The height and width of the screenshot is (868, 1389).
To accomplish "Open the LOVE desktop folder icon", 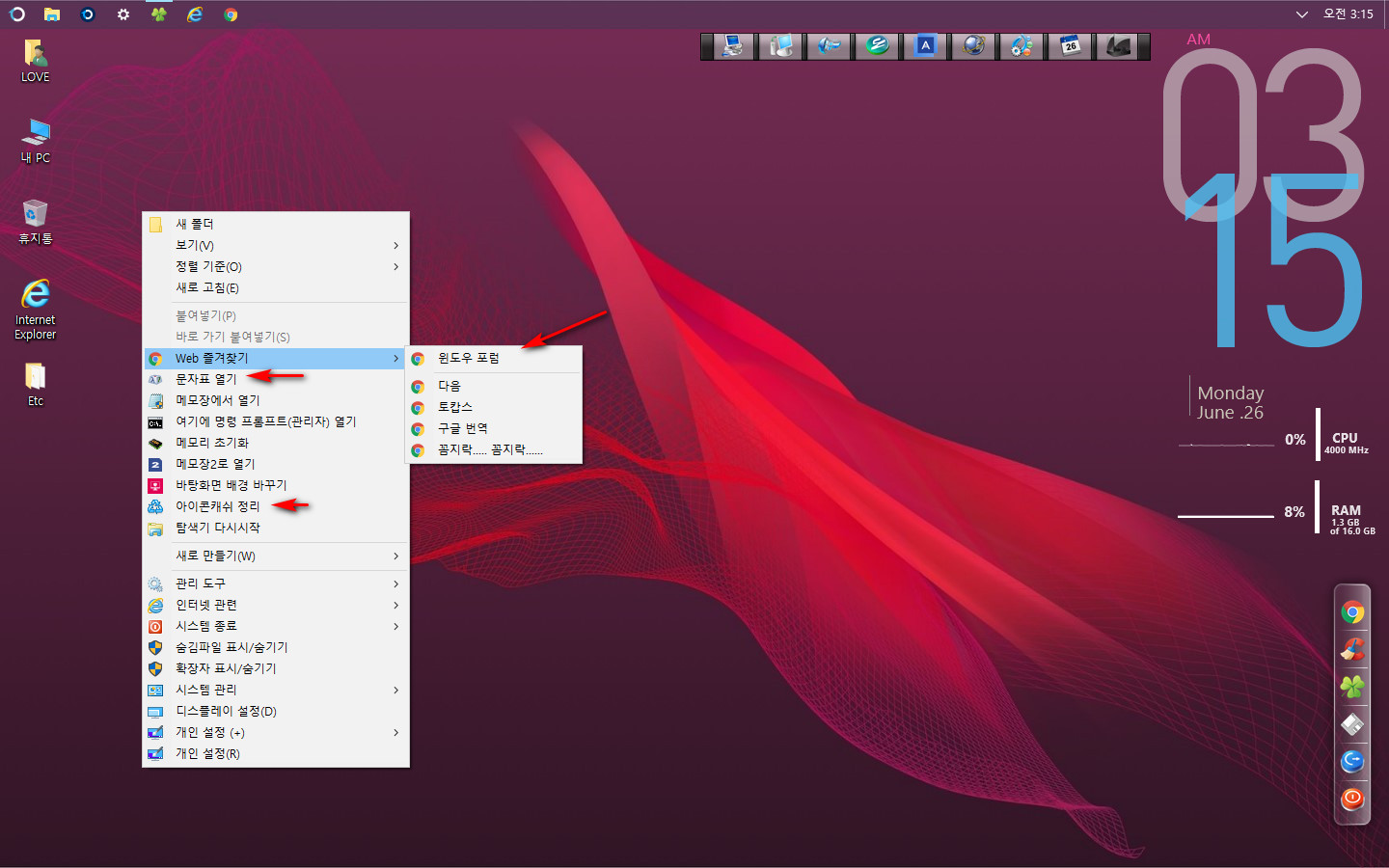I will click(35, 60).
